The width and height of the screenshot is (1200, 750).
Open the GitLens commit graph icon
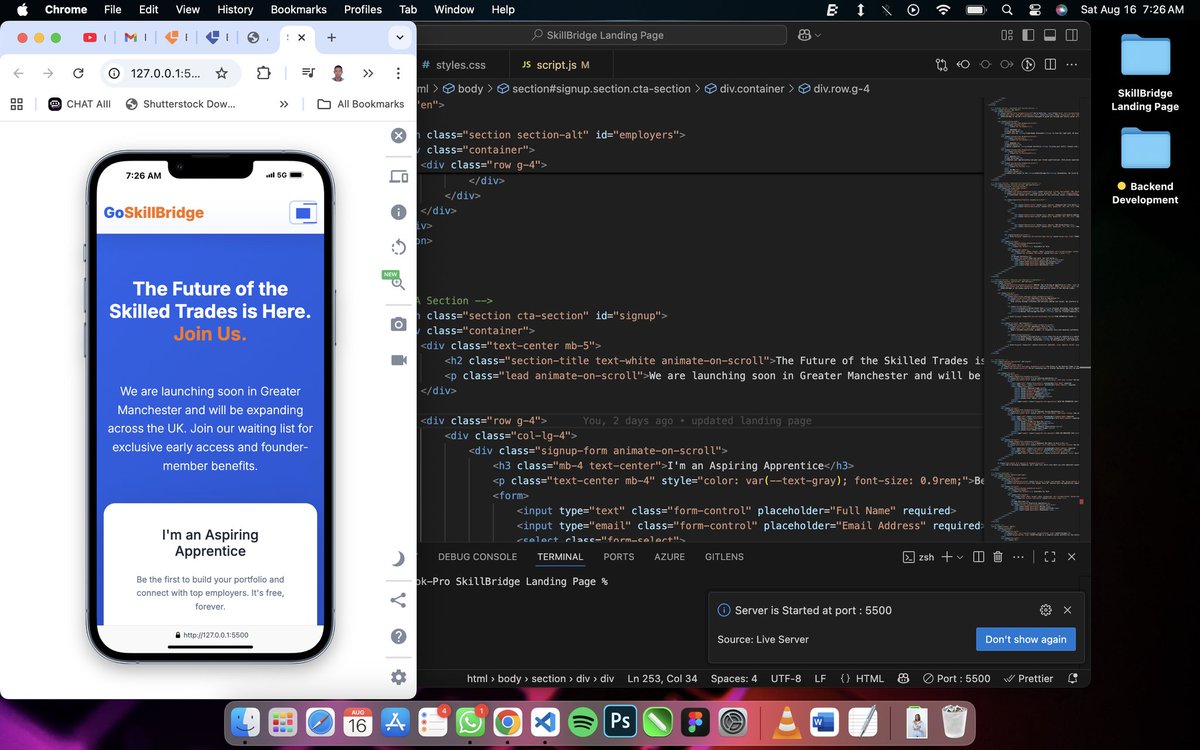click(1029, 65)
